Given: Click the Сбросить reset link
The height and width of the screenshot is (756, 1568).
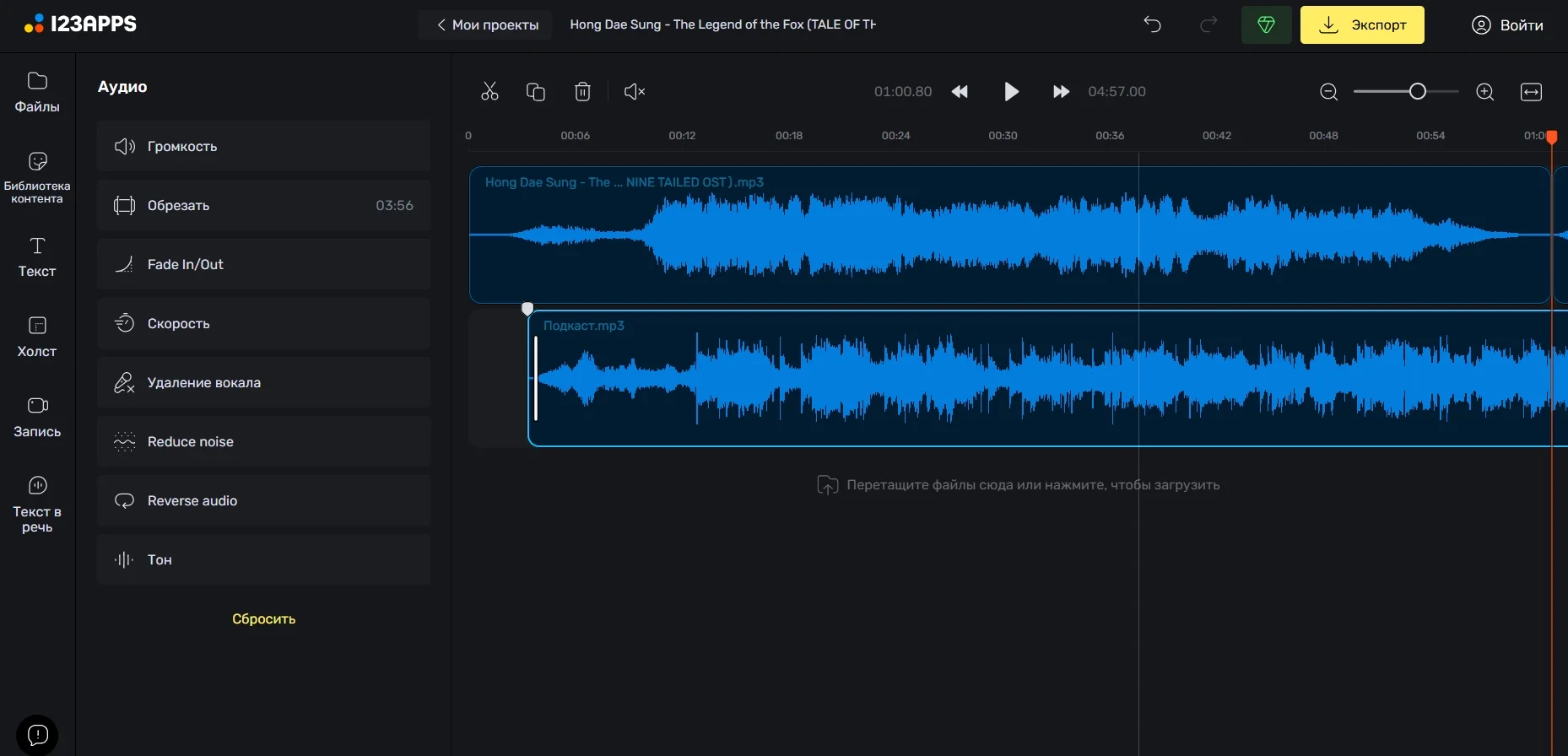Looking at the screenshot, I should coord(263,618).
